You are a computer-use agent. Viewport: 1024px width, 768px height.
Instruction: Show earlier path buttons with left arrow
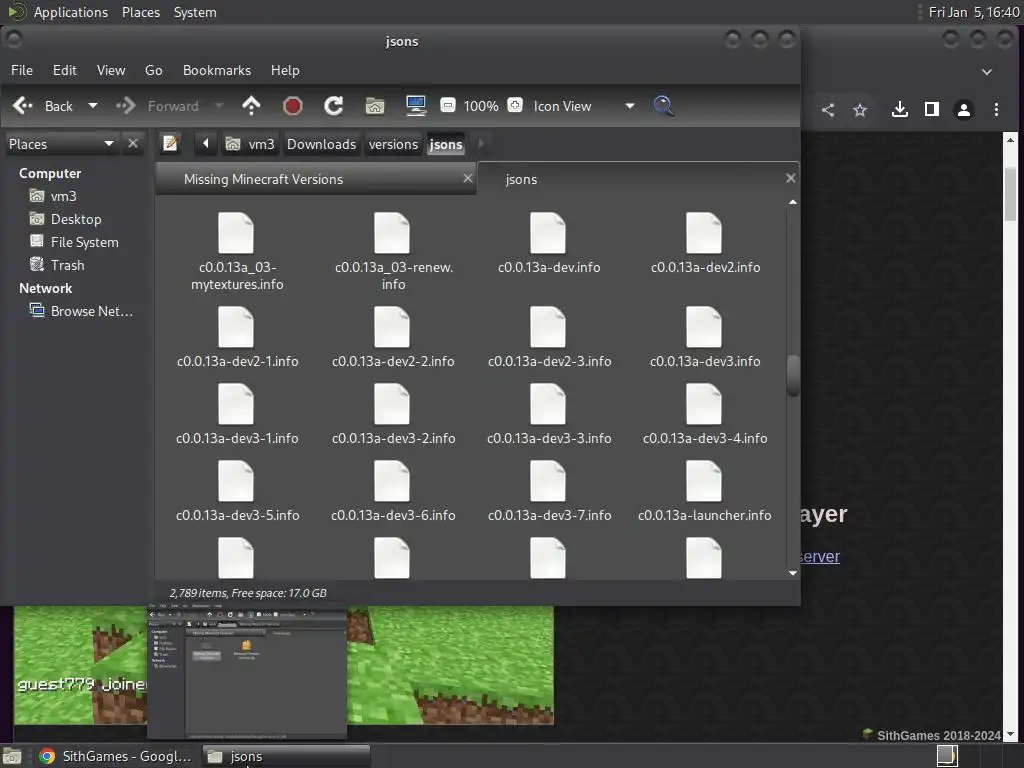(x=206, y=143)
